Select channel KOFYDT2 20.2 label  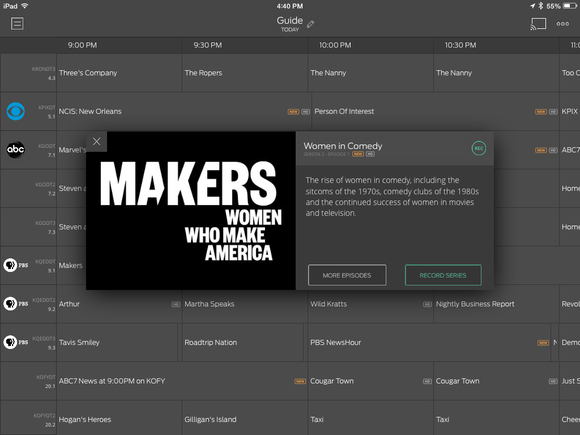point(44,420)
